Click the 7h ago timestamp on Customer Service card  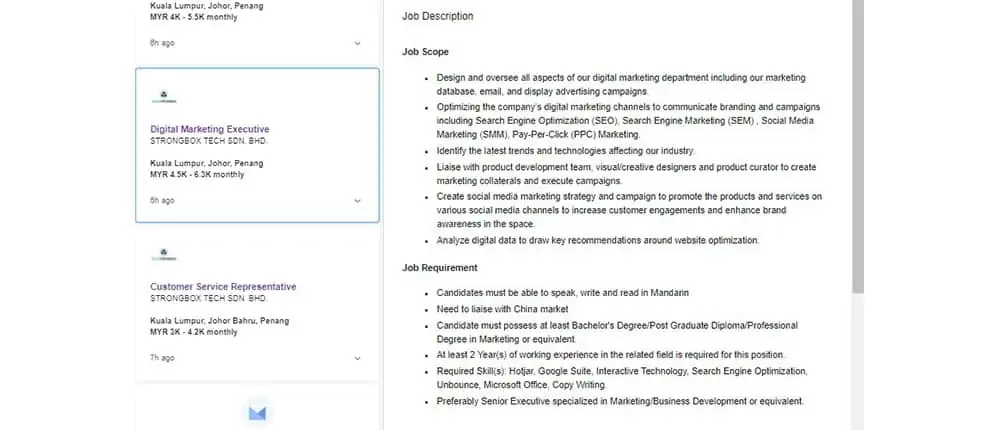point(162,357)
